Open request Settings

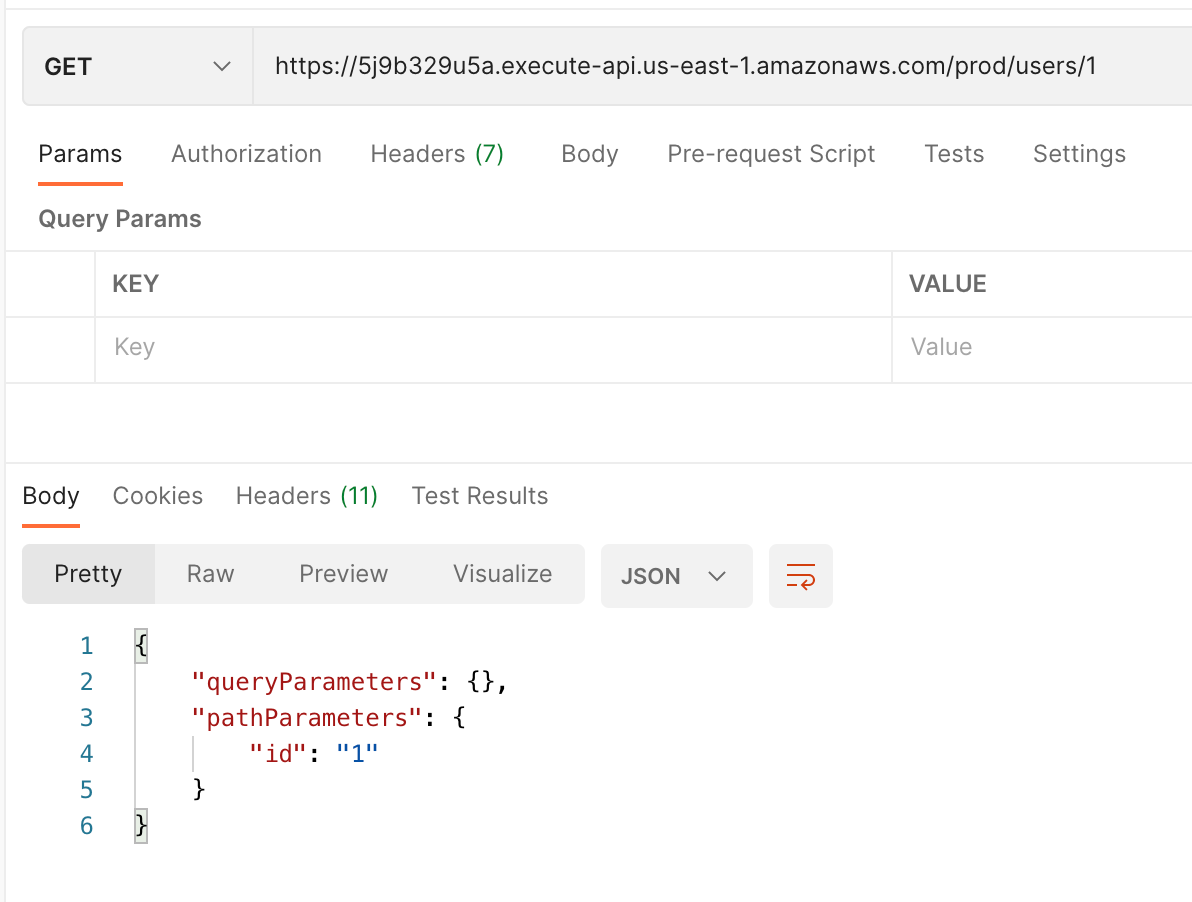(x=1079, y=154)
